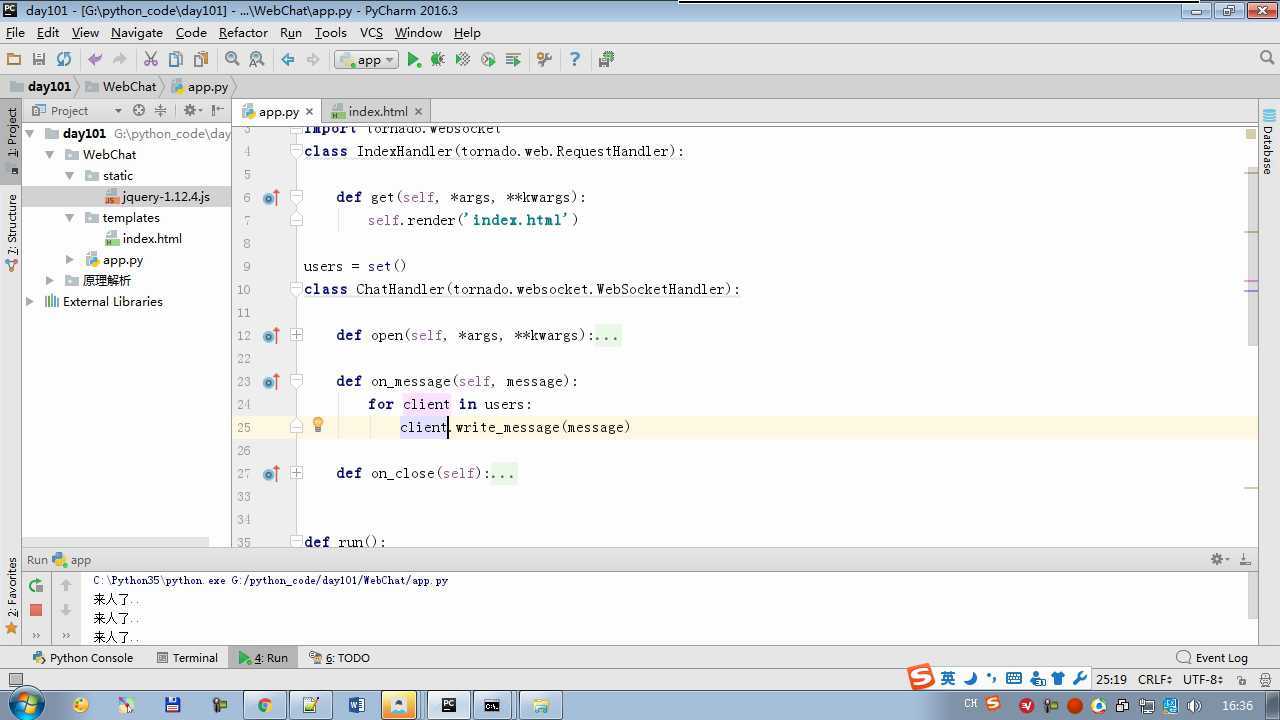This screenshot has height=720, width=1280.
Task: Click the Windows Start button
Action: 25,705
